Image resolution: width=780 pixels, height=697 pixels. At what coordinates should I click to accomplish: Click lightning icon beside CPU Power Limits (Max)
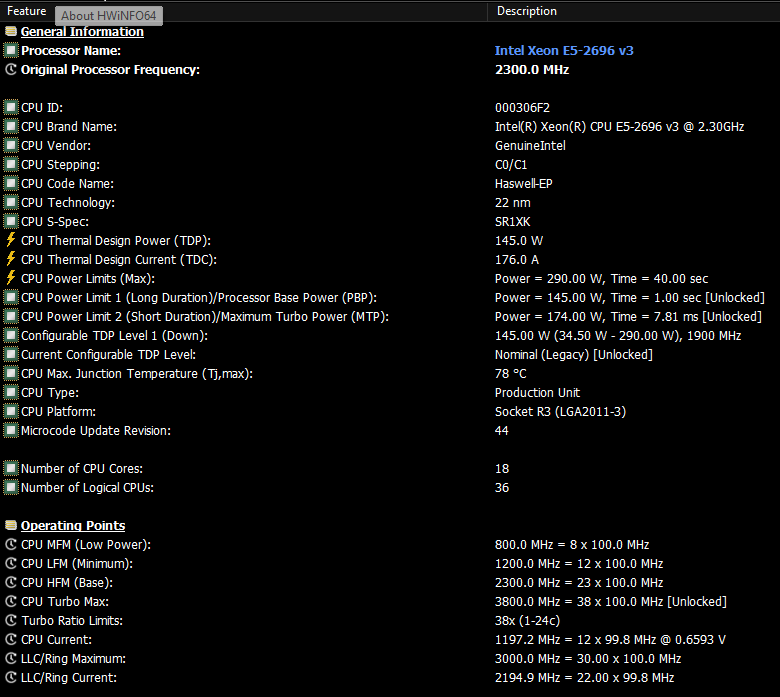pyautogui.click(x=11, y=279)
